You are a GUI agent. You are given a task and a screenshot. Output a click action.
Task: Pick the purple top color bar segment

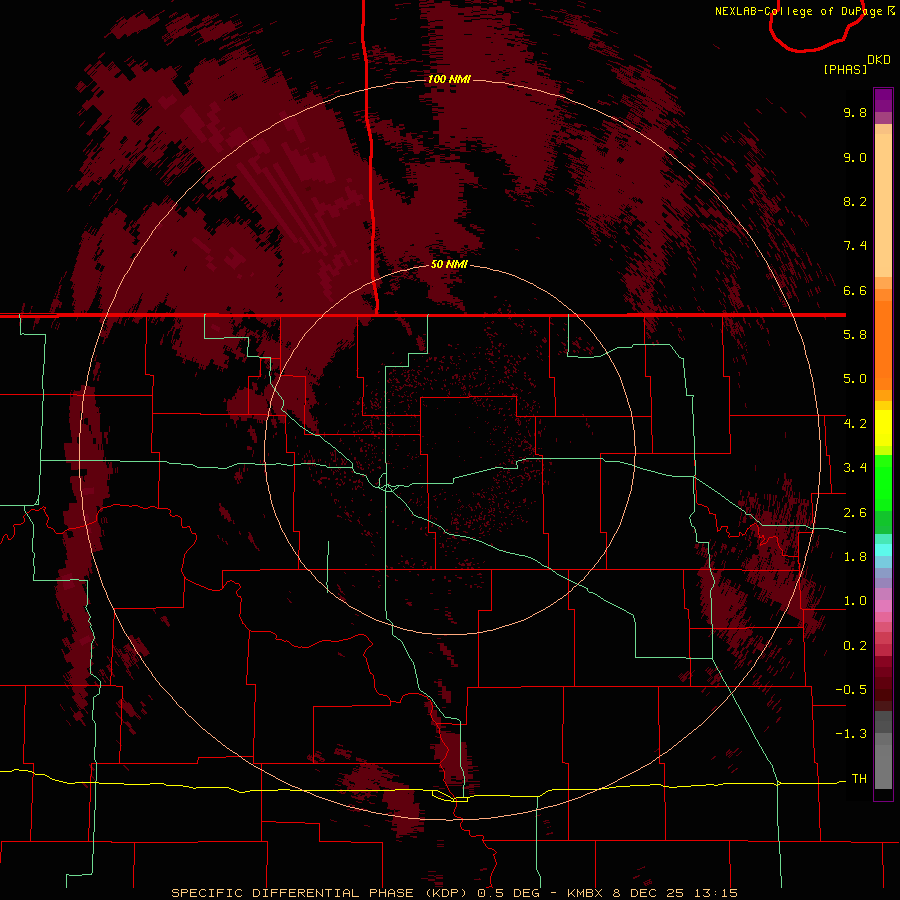pos(883,100)
